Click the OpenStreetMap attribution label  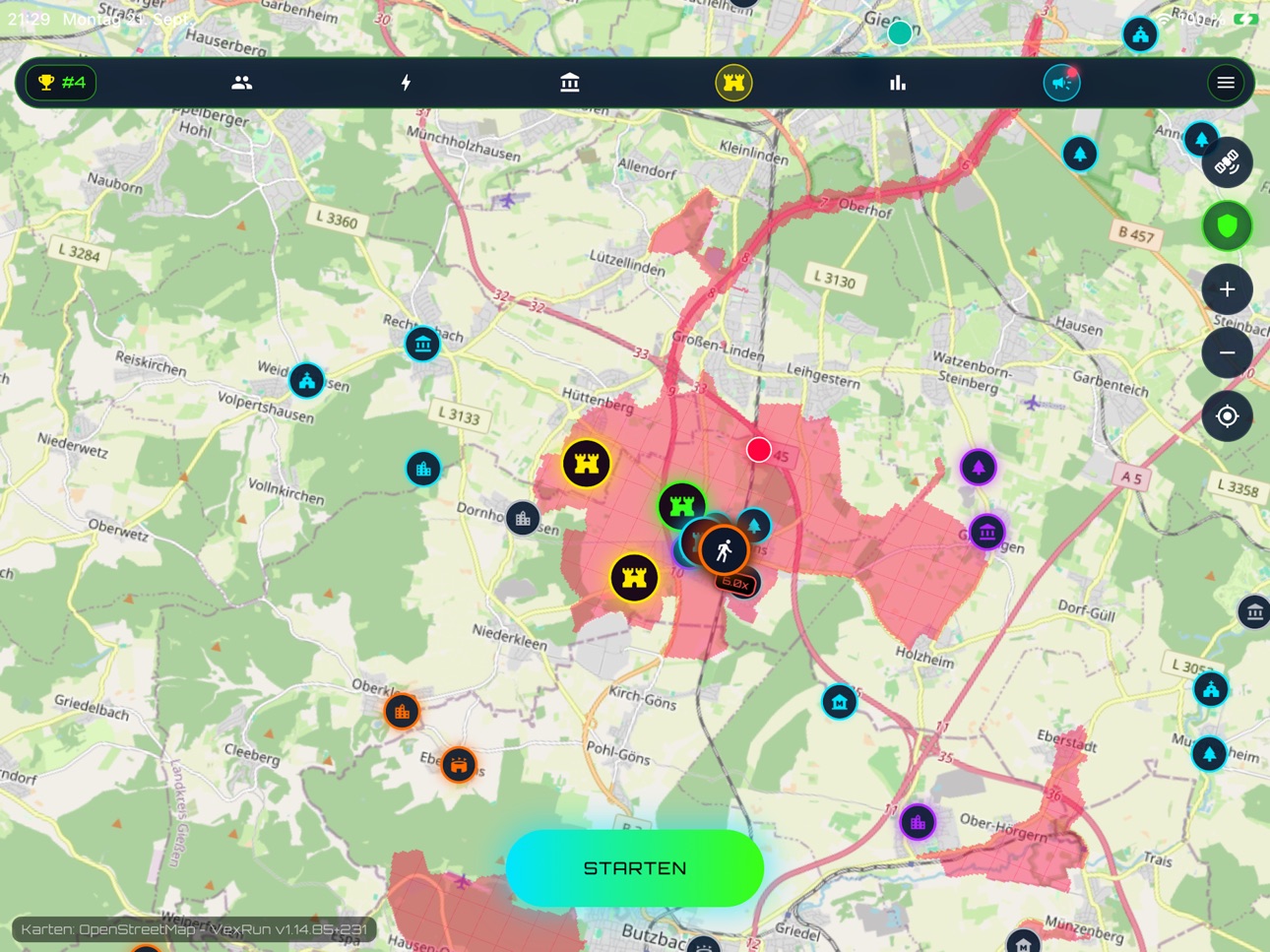[194, 929]
